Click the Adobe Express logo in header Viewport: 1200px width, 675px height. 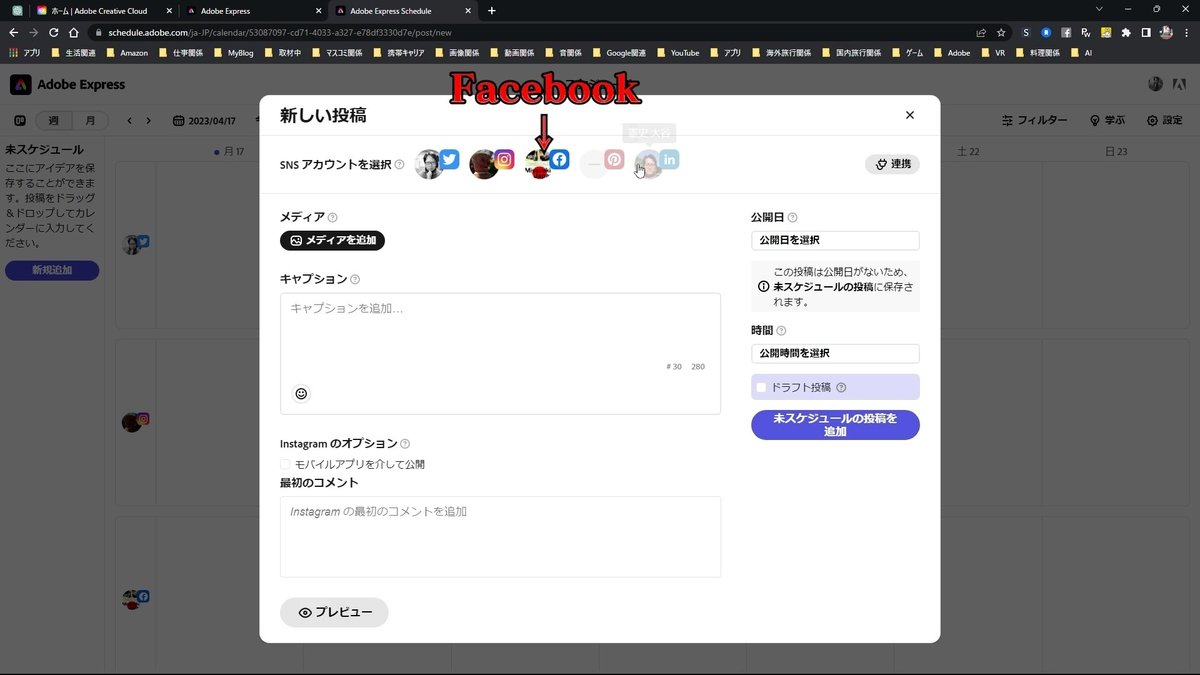click(67, 85)
